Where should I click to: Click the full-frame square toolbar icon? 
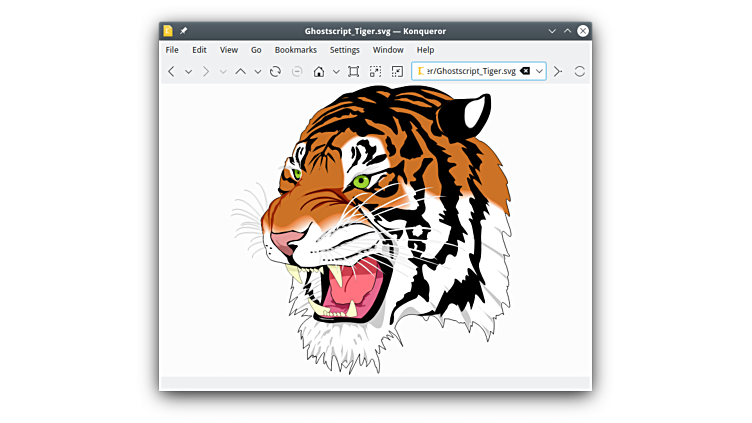pos(353,72)
